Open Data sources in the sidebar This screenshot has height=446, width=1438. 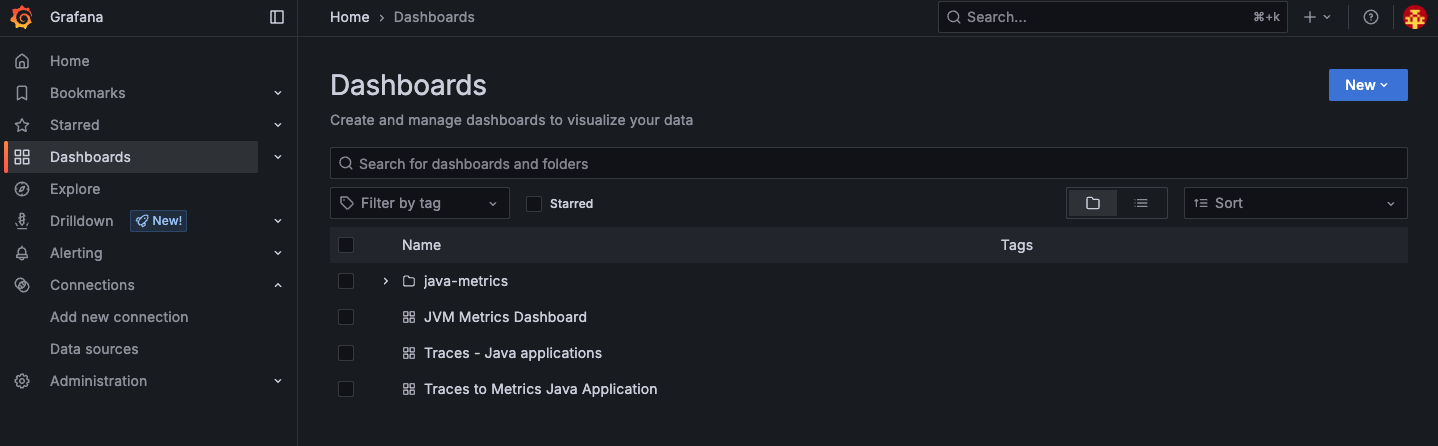click(94, 349)
